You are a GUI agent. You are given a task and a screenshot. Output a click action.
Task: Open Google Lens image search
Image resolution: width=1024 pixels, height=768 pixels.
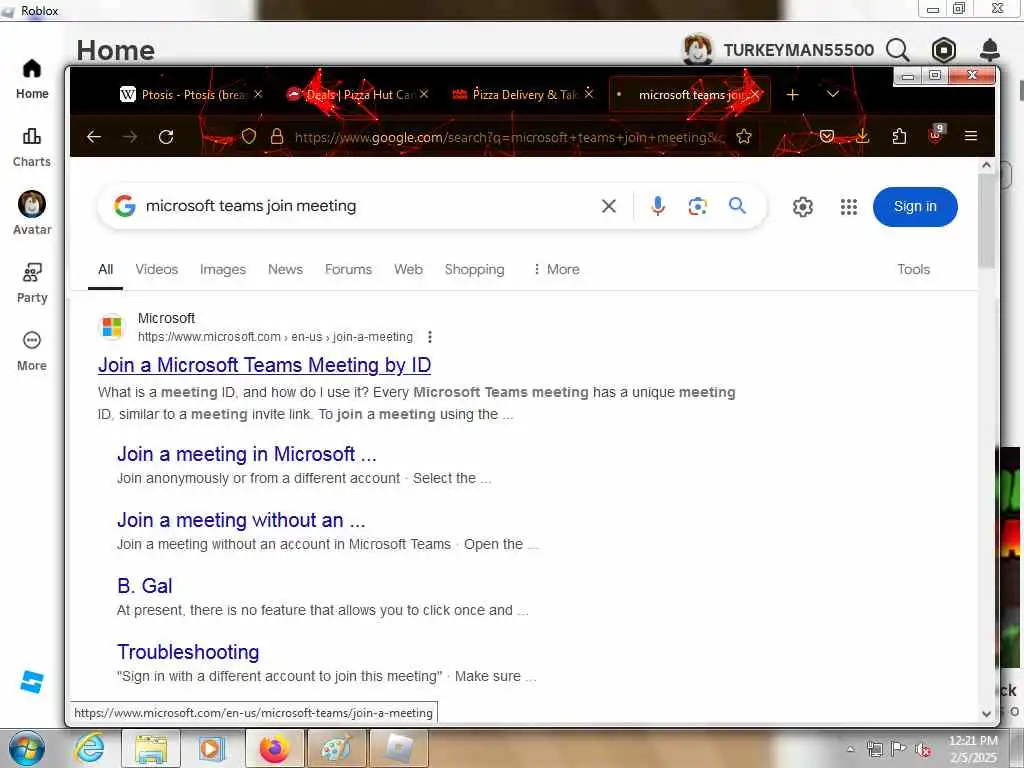(697, 206)
